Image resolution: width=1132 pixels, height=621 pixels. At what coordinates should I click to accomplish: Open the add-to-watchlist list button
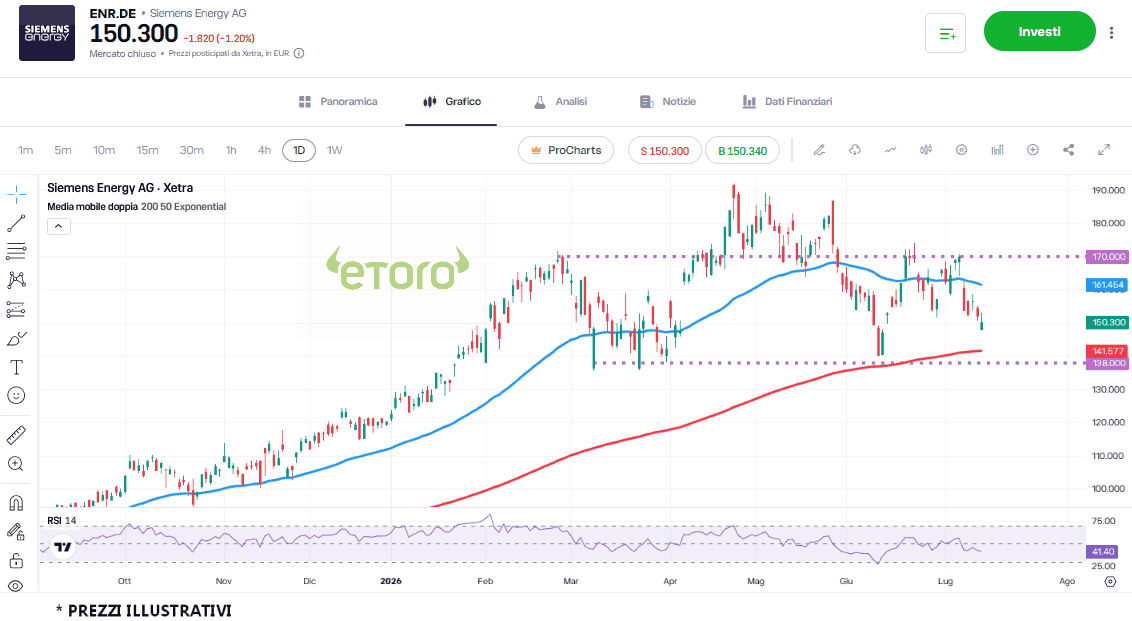(x=945, y=33)
